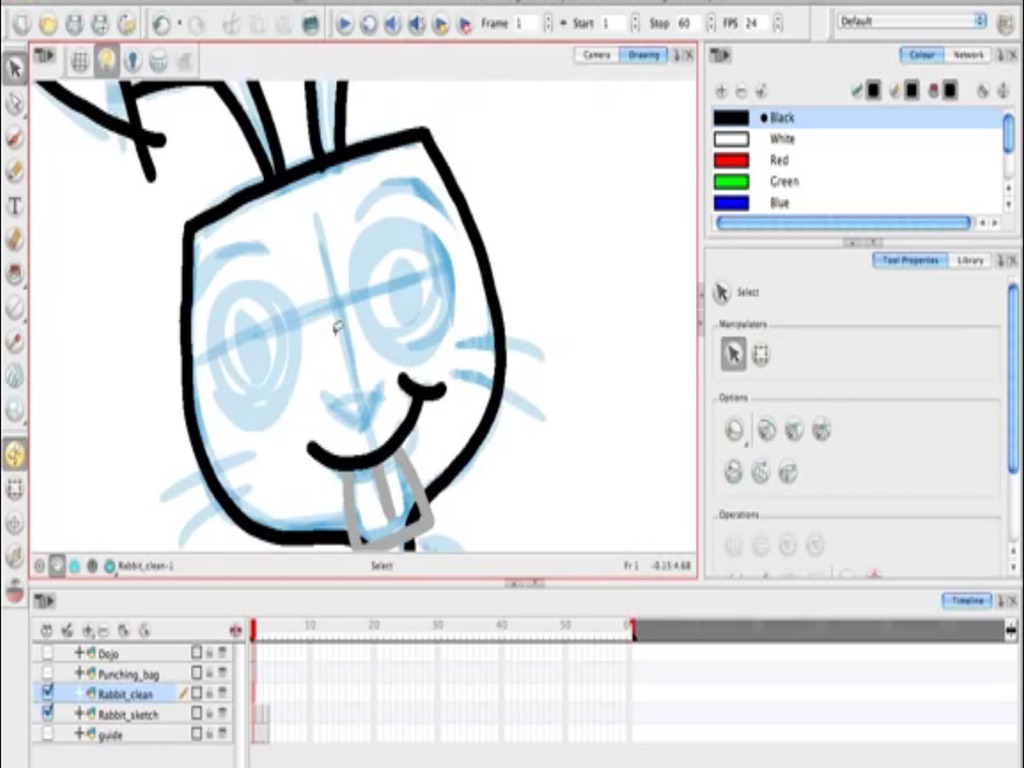Click the add layer icon in Timeline toolbar

87,630
